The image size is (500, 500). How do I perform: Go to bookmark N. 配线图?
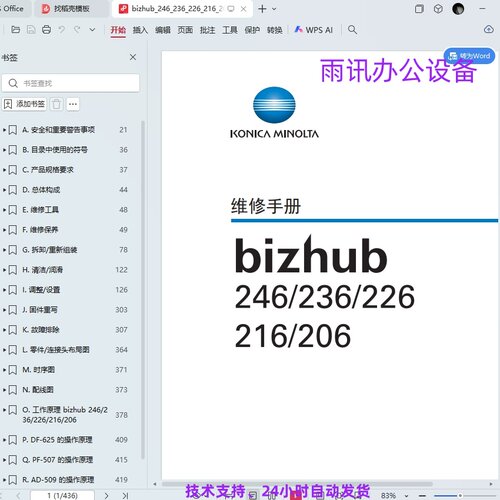tap(38, 390)
